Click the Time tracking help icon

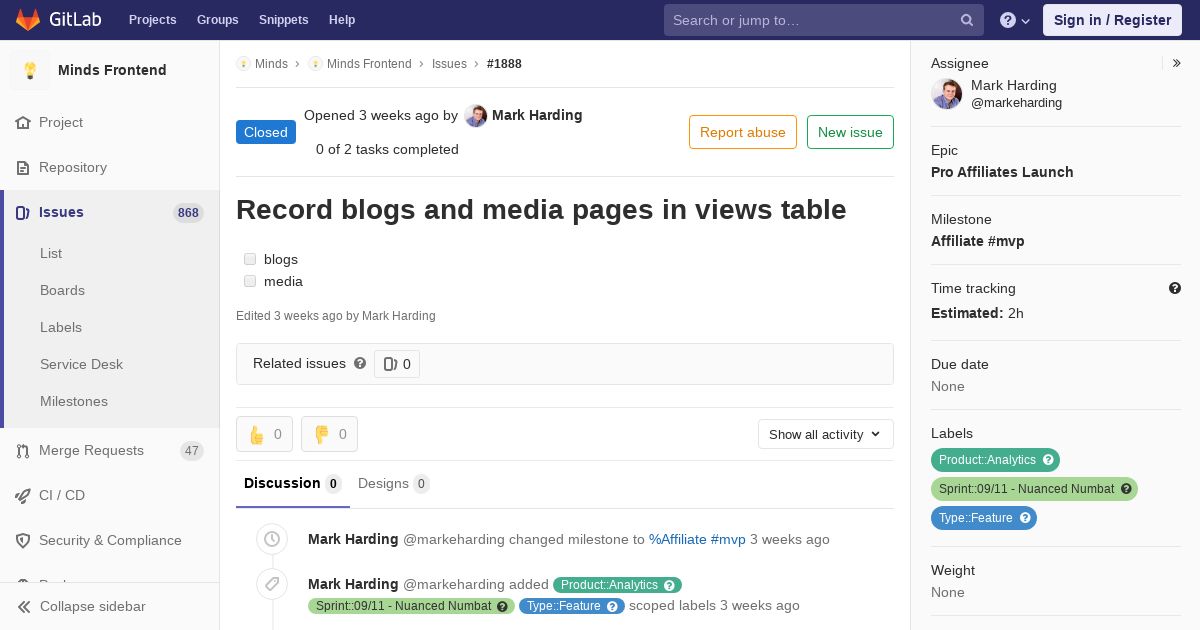point(1175,288)
